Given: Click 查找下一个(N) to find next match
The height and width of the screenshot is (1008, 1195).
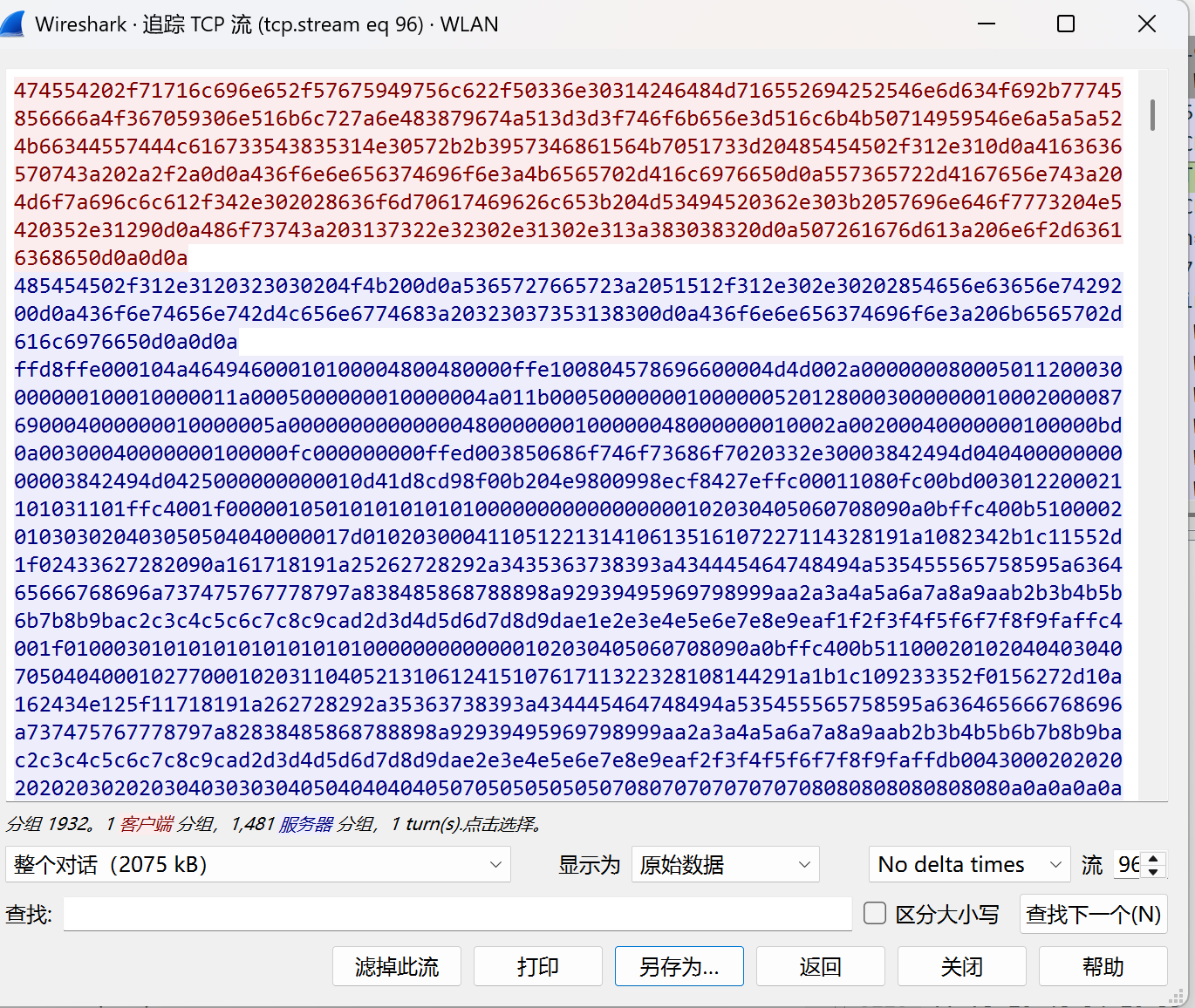Looking at the screenshot, I should tap(1093, 913).
